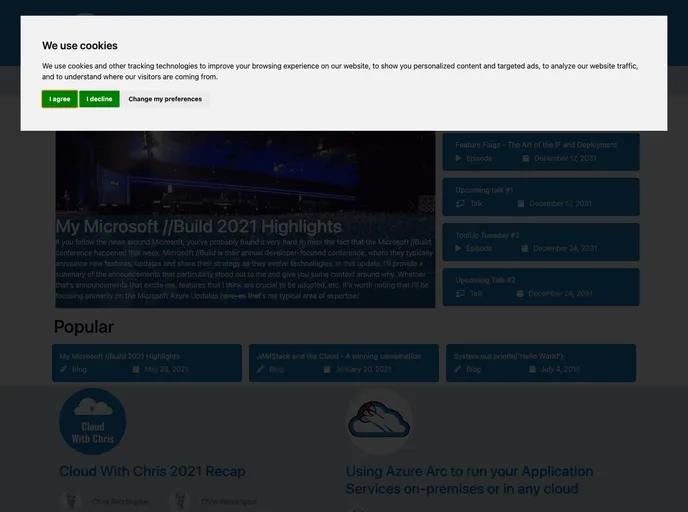Click calendar icon in Upcoming Talk #2 card

click(x=520, y=294)
